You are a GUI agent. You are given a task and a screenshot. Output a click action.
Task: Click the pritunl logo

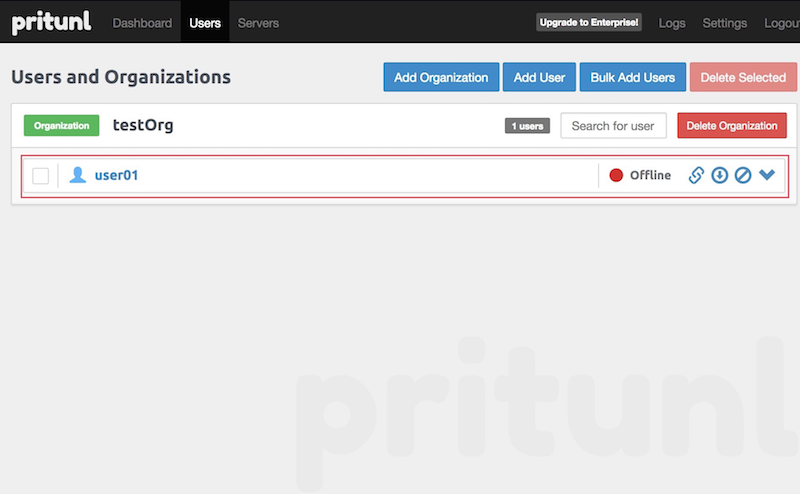point(51,22)
